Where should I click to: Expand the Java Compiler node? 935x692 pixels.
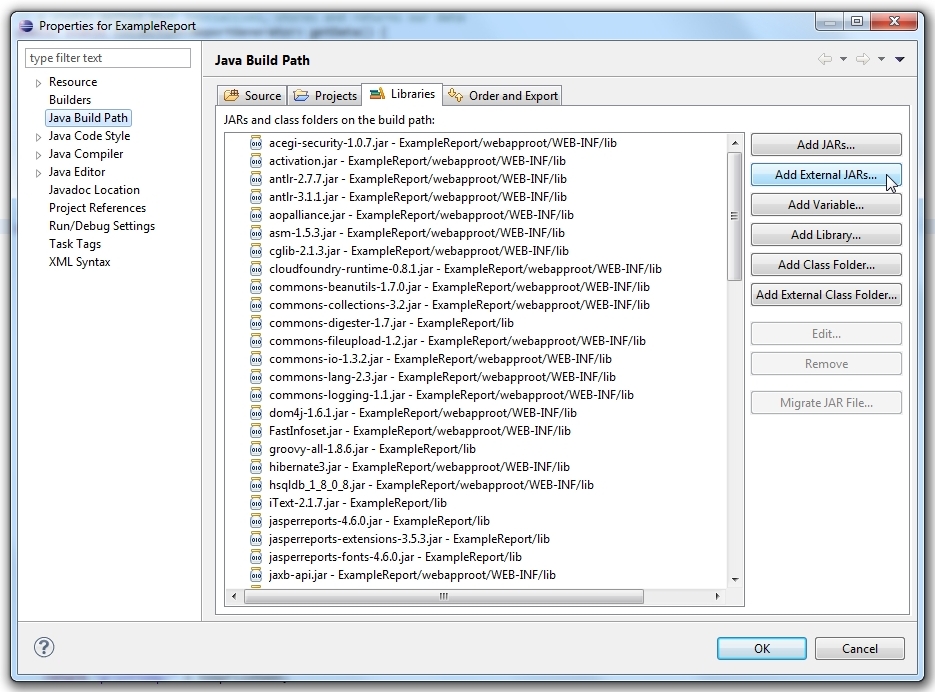(x=38, y=155)
